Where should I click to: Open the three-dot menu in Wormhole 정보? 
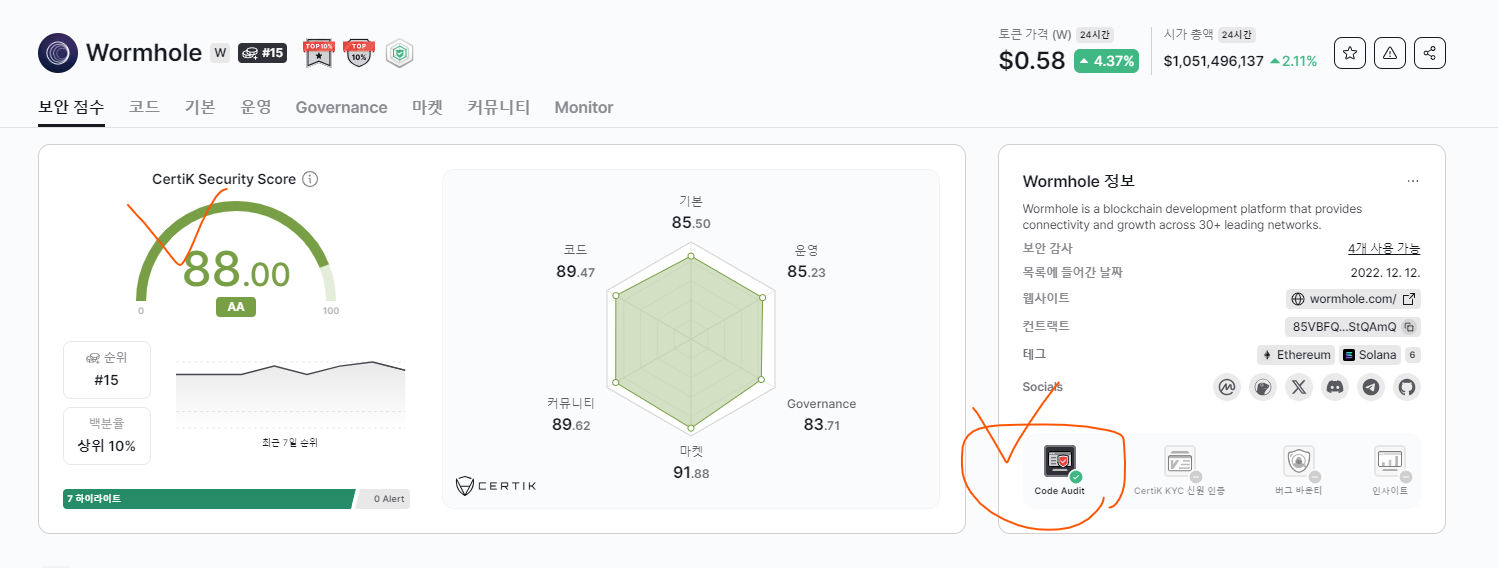click(1412, 181)
